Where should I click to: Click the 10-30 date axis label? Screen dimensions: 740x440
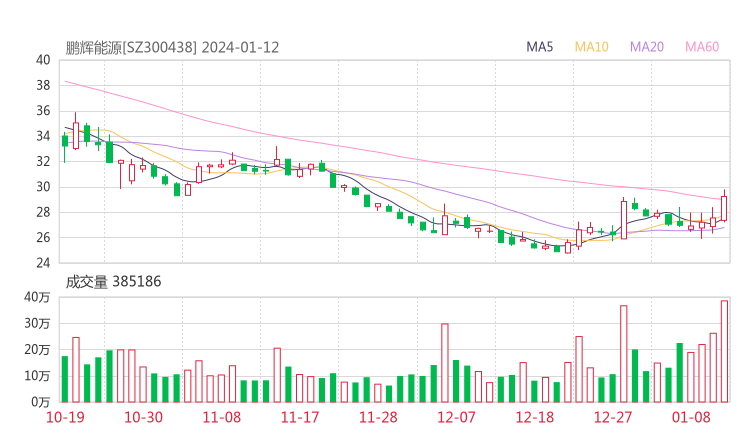tap(143, 417)
